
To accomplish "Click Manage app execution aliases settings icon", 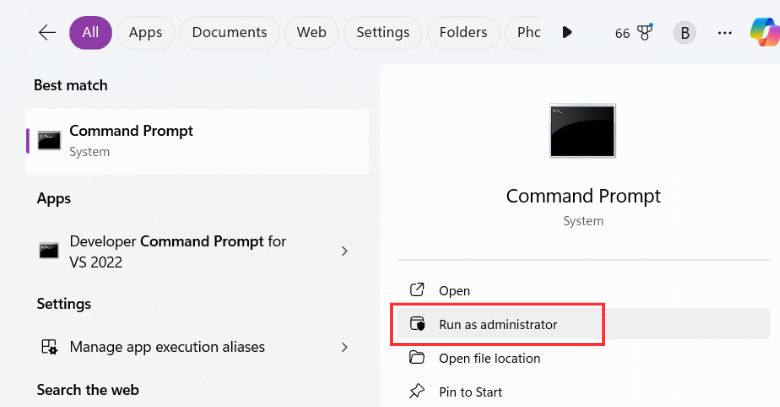I will pyautogui.click(x=49, y=347).
